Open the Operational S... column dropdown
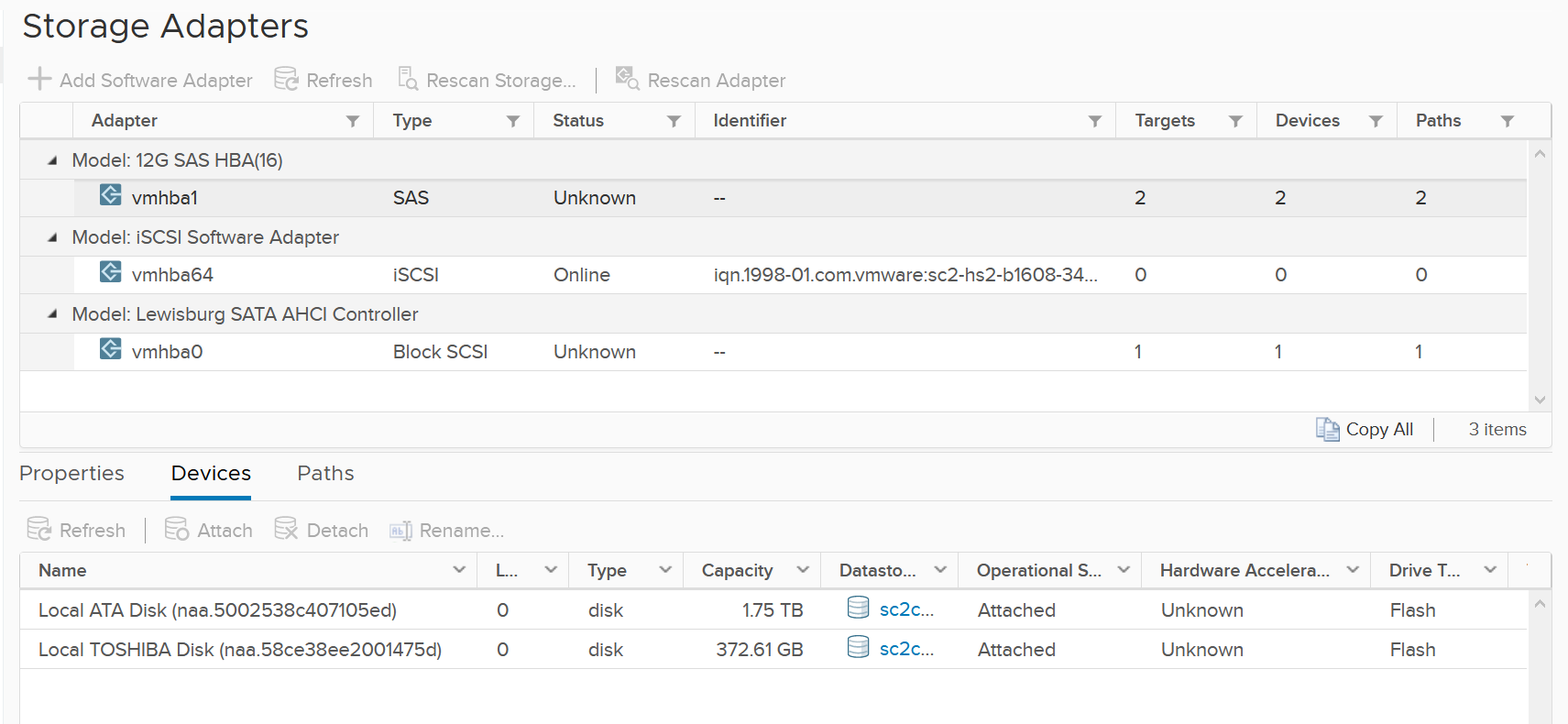This screenshot has height=724, width=1568. [1124, 570]
